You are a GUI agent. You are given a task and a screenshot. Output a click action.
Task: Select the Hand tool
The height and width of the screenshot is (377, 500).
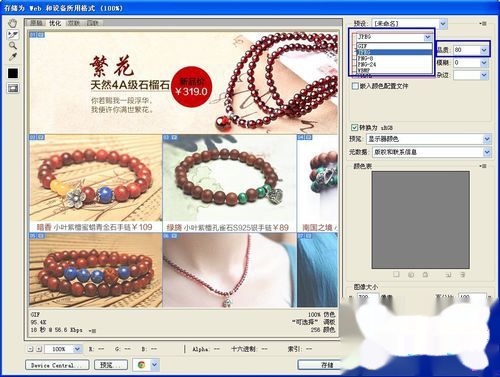coord(13,23)
